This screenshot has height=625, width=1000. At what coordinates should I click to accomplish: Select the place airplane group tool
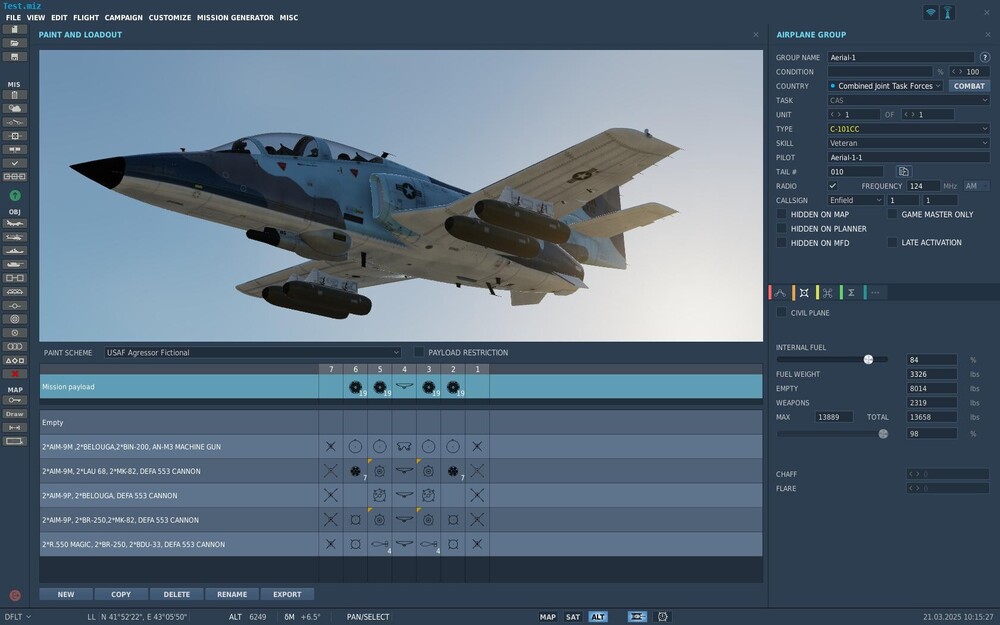[15, 224]
